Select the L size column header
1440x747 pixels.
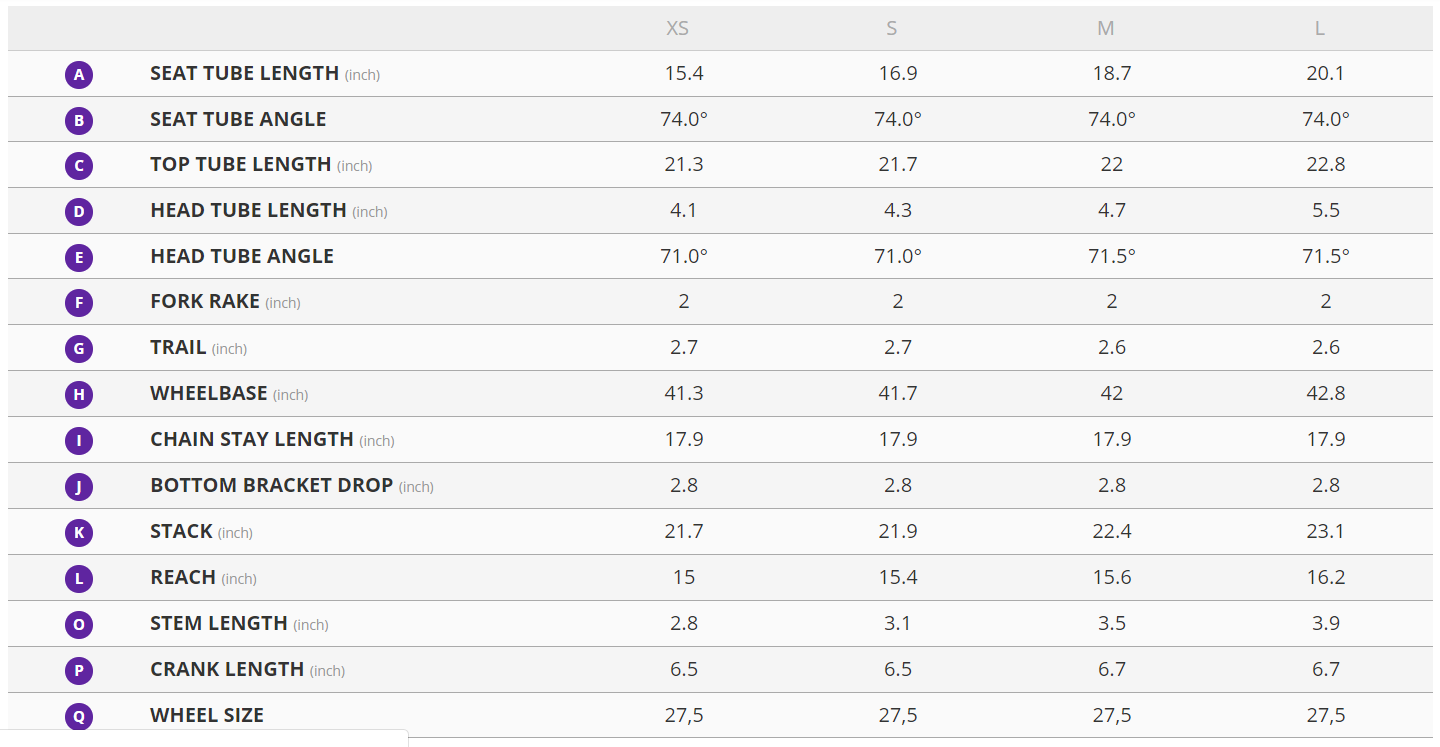coord(1320,29)
